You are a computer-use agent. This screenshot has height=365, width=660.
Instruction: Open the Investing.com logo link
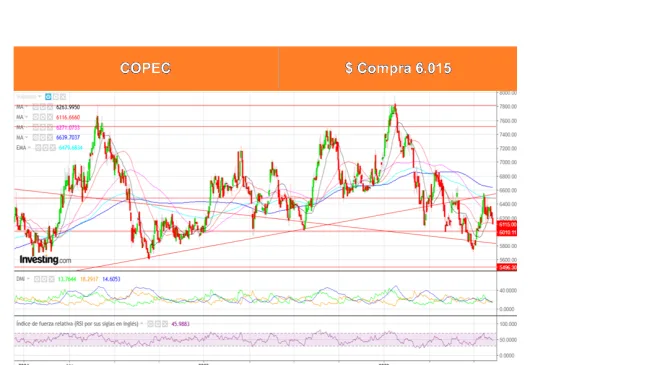45,260
